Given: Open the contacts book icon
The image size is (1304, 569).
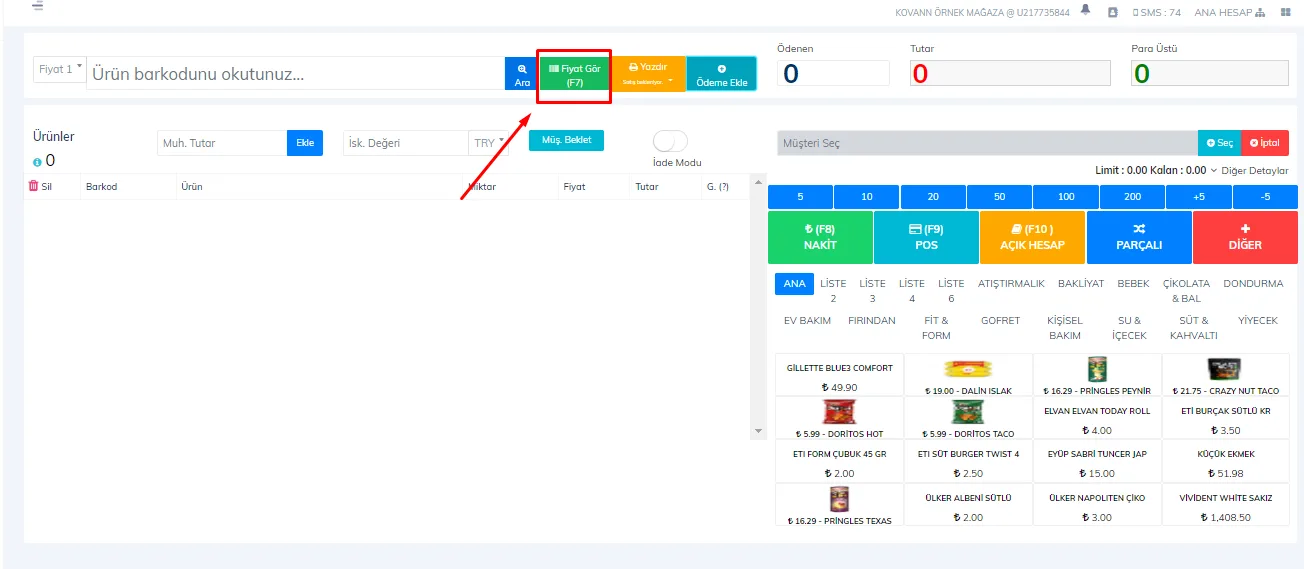Looking at the screenshot, I should (x=1113, y=12).
